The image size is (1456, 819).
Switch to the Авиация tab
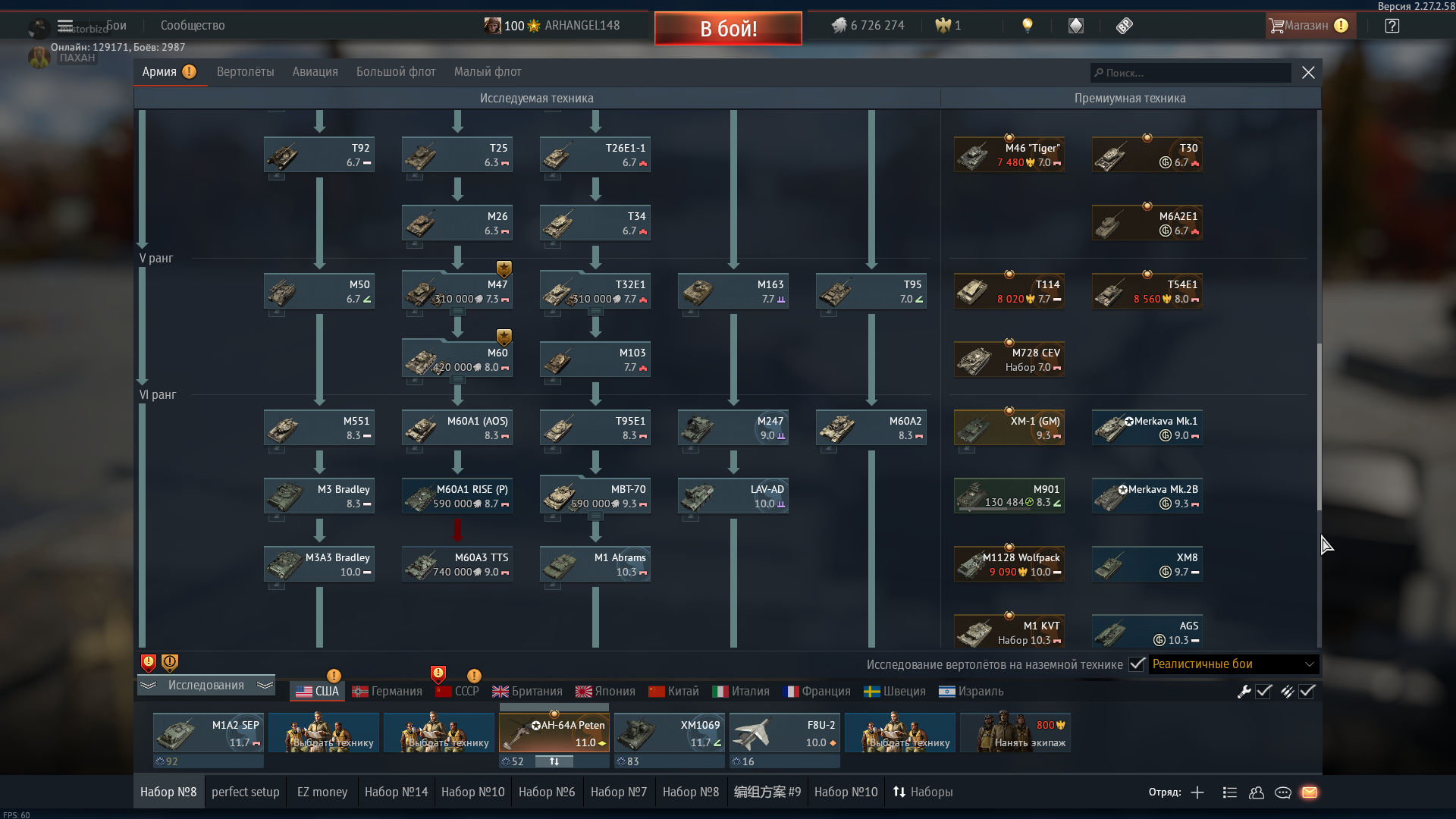[x=315, y=72]
